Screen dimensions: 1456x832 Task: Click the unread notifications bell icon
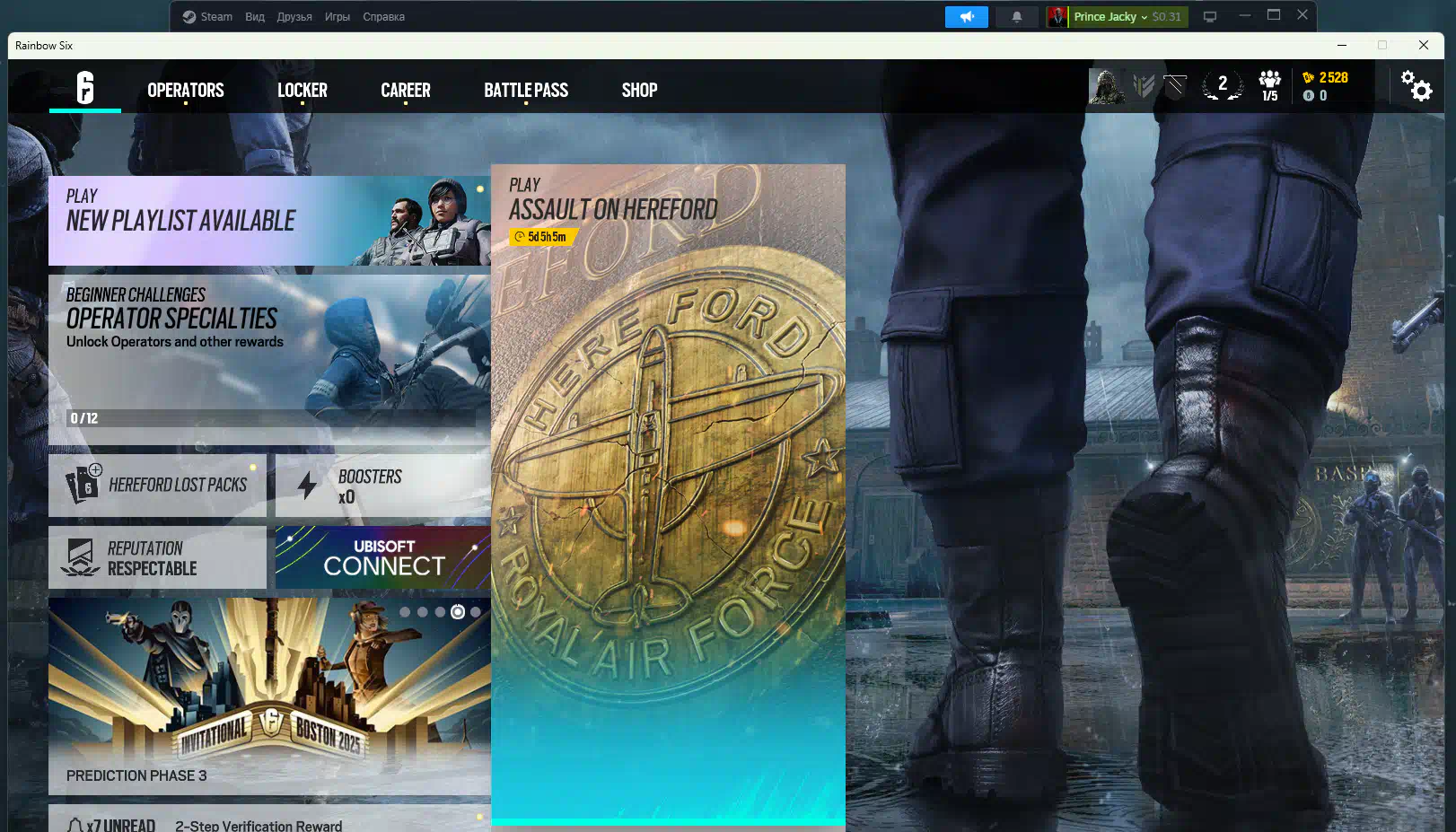tap(75, 825)
